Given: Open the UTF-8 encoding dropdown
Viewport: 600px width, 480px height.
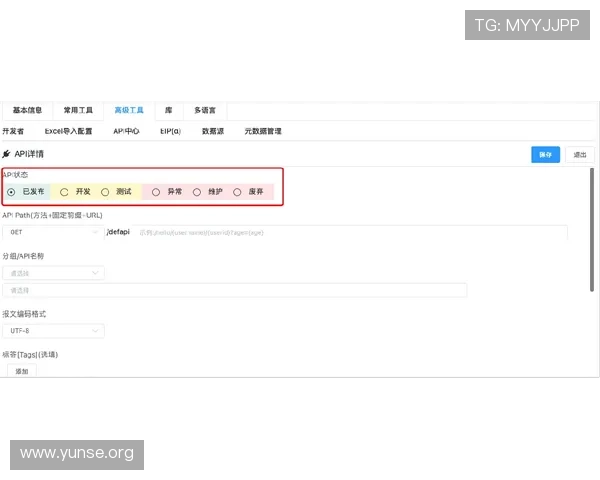Looking at the screenshot, I should [53, 330].
